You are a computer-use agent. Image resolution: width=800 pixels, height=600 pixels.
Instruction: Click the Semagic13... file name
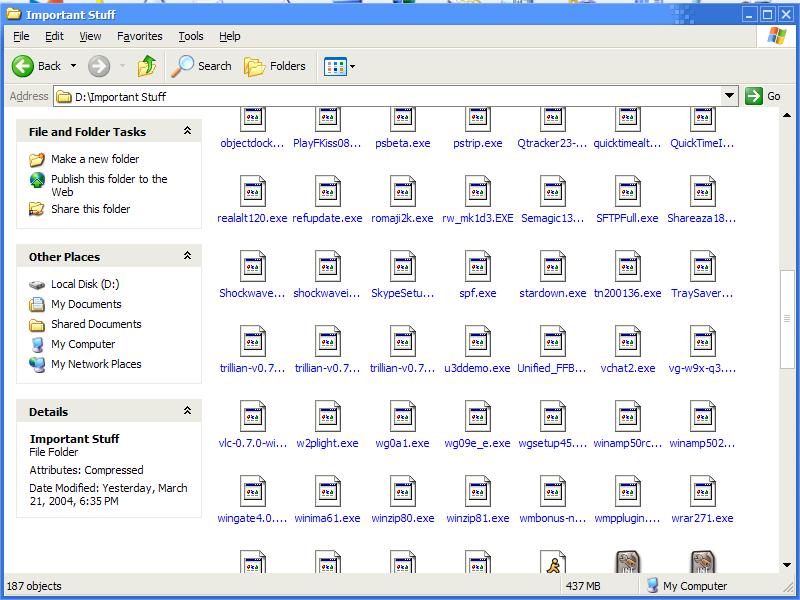click(553, 218)
